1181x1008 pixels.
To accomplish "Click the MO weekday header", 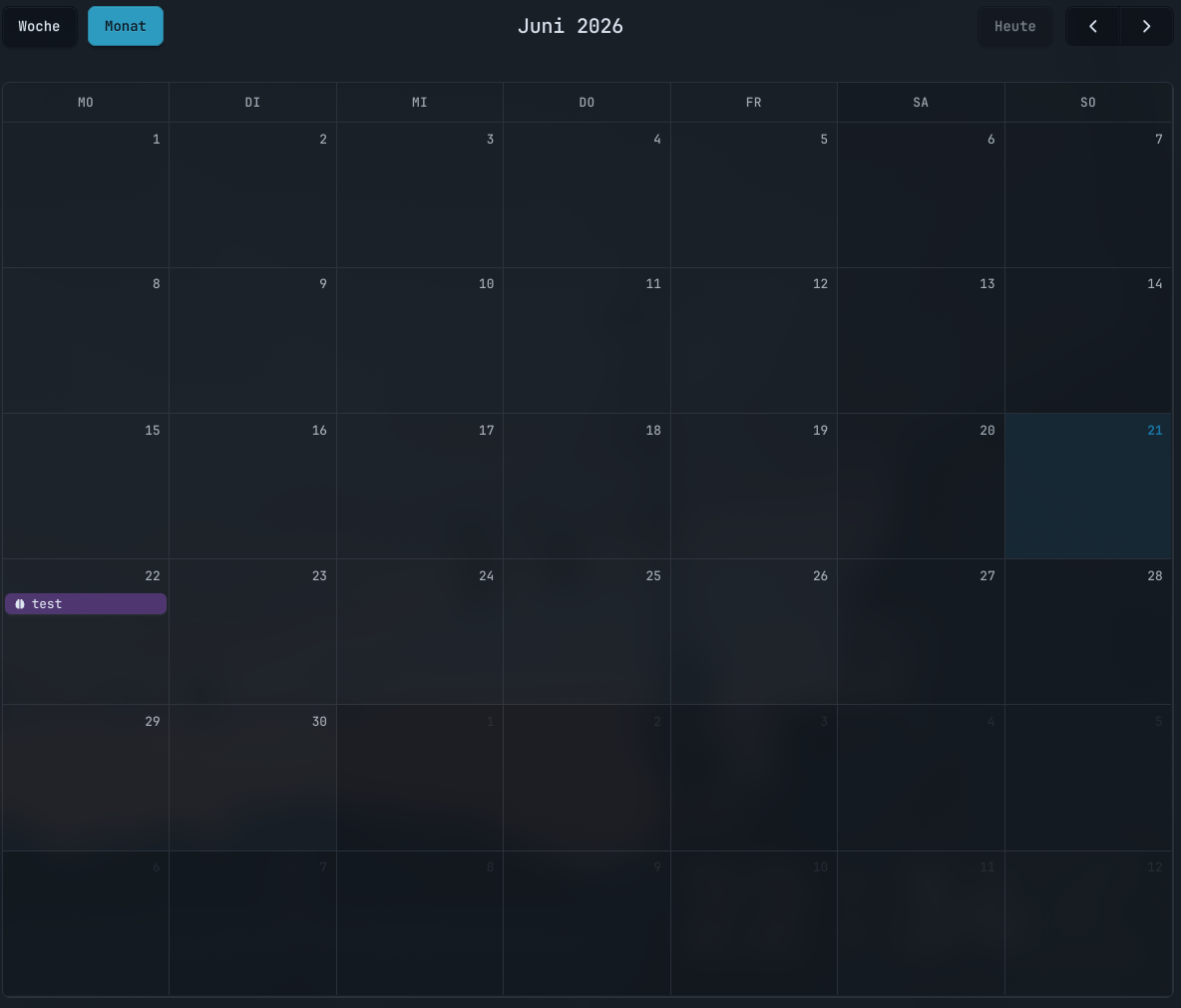I will pyautogui.click(x=86, y=103).
